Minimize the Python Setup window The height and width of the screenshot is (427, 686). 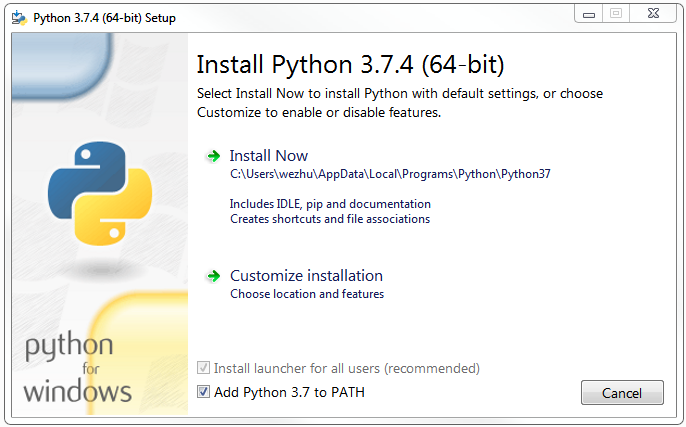589,14
